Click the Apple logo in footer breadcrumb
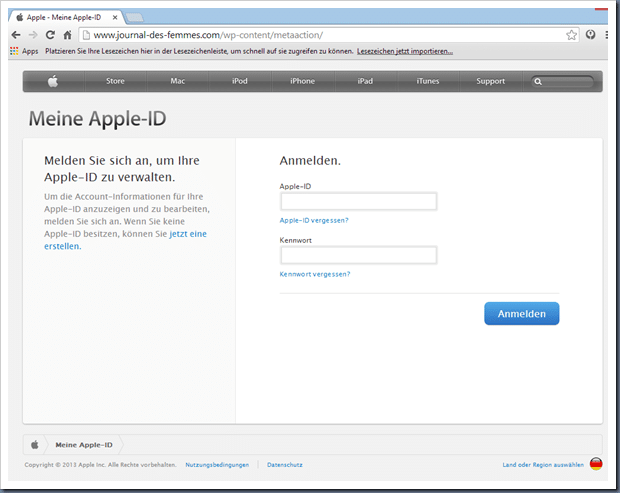Viewport: 620px width, 493px height. click(x=35, y=445)
